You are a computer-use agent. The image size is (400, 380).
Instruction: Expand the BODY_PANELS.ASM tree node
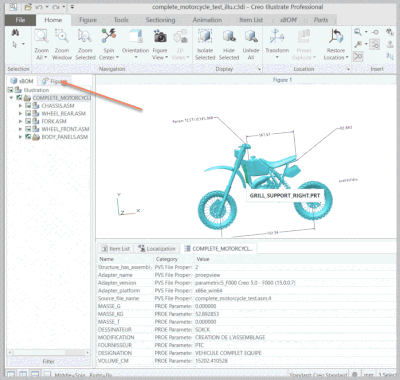pyautogui.click(x=21, y=137)
